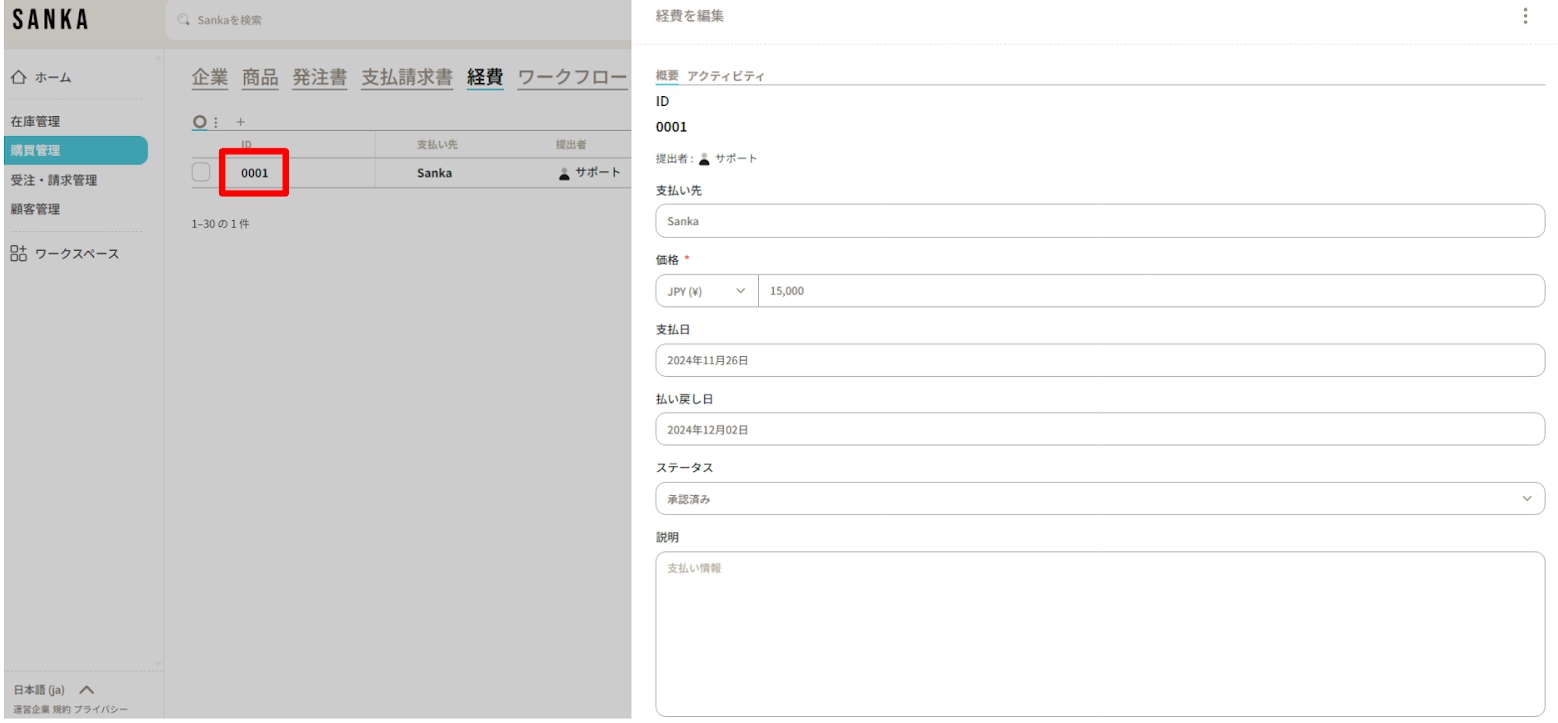1558x723 pixels.
Task: Open the view options three-dot icon above table
Action: pos(216,122)
